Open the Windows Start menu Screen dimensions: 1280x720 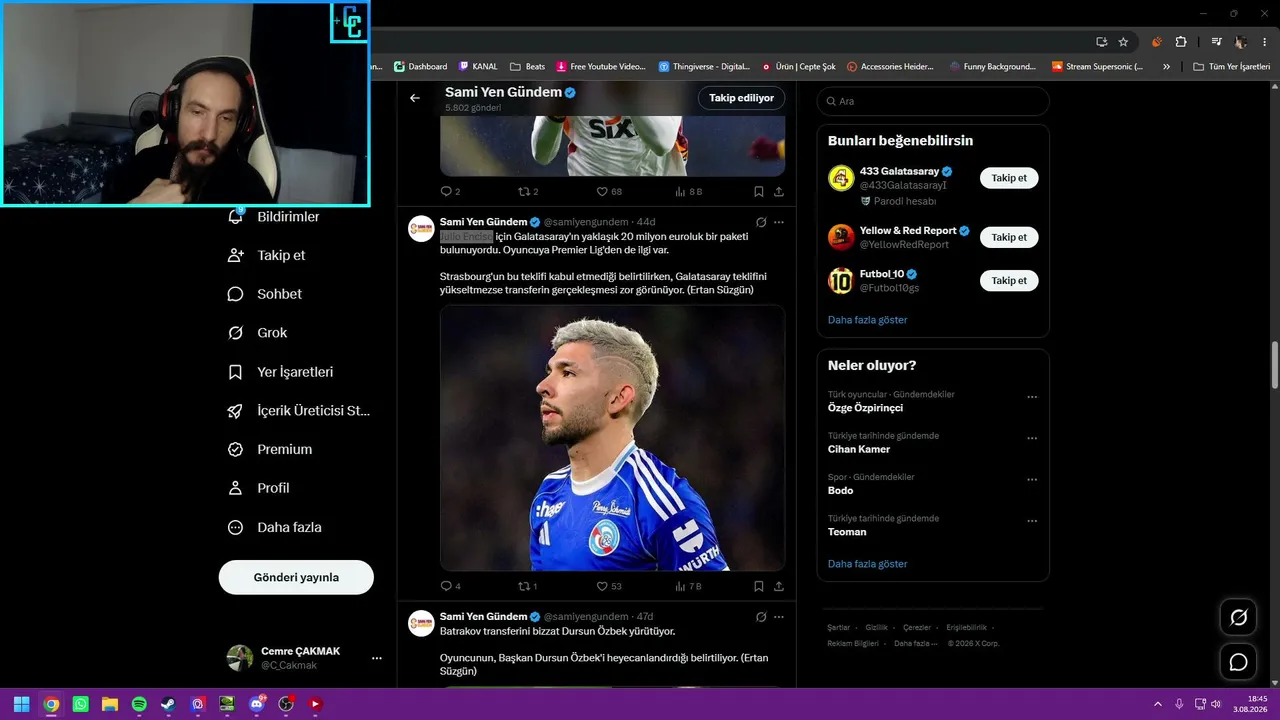click(x=21, y=704)
